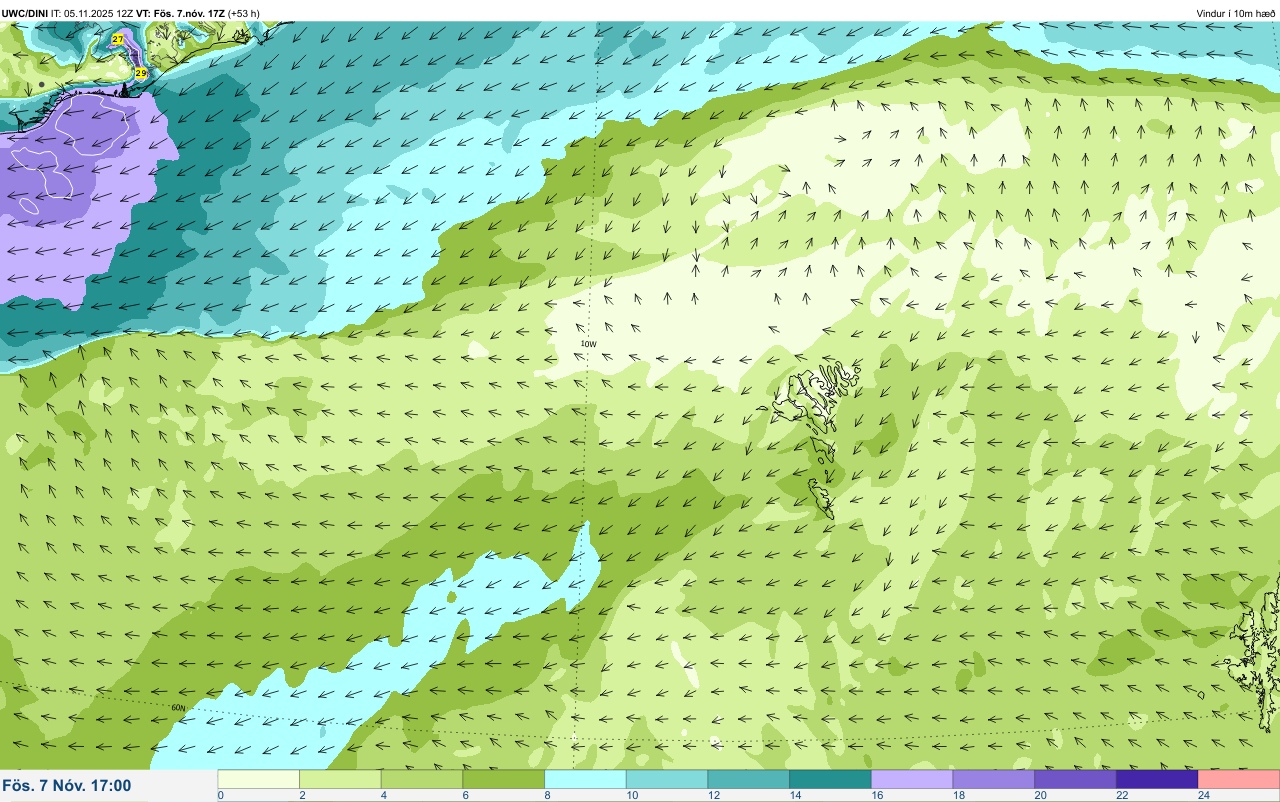Click the Fös. 7 Nóv. 17:00 timestamp
This screenshot has width=1280, height=802.
coord(66,785)
